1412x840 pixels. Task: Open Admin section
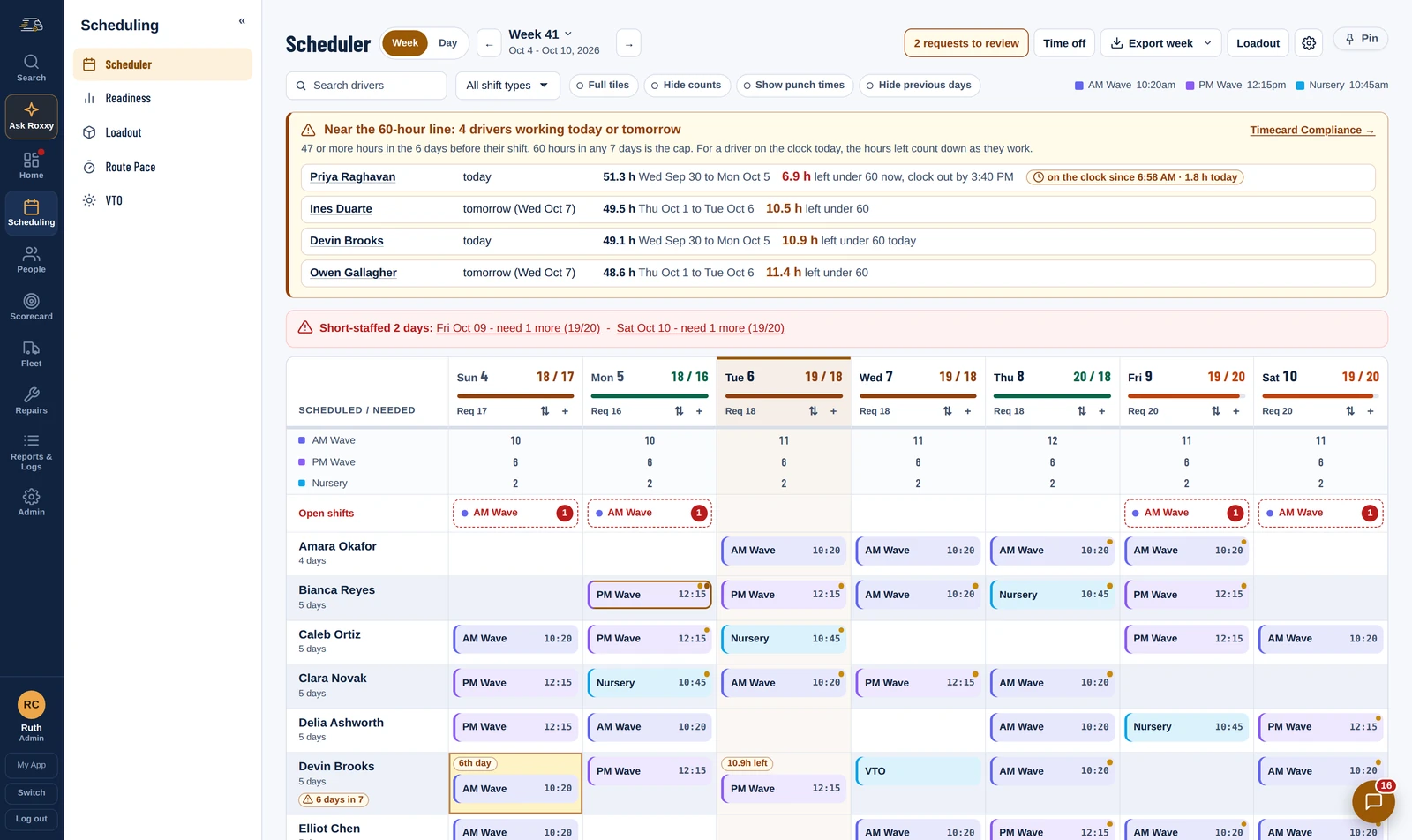tap(31, 502)
